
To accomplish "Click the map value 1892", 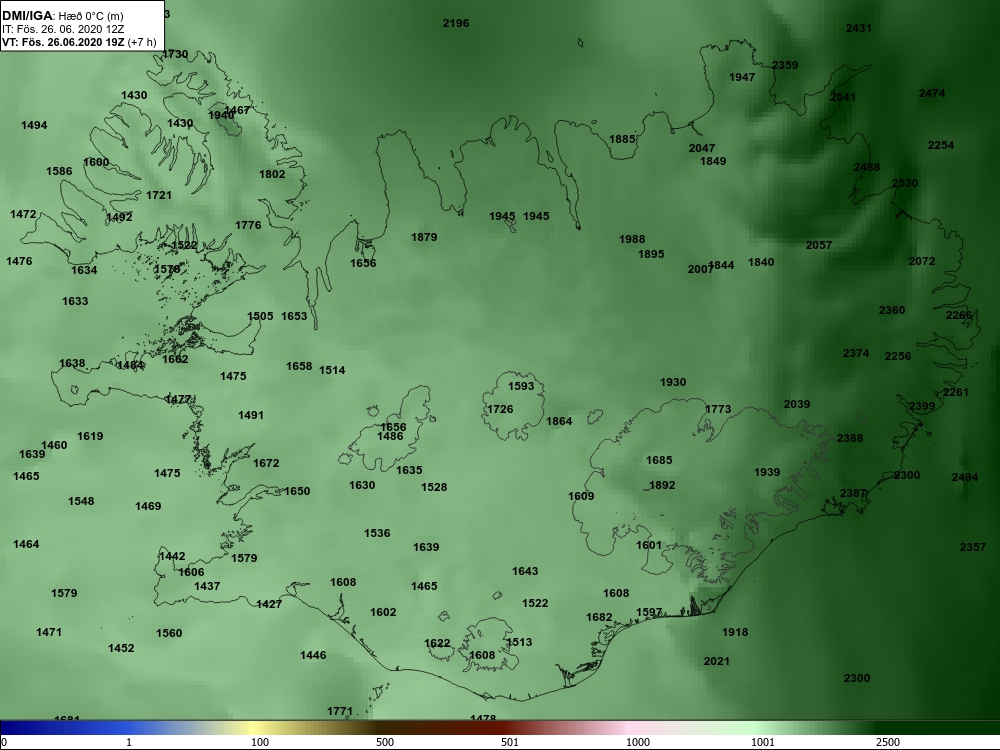I will click(662, 485).
